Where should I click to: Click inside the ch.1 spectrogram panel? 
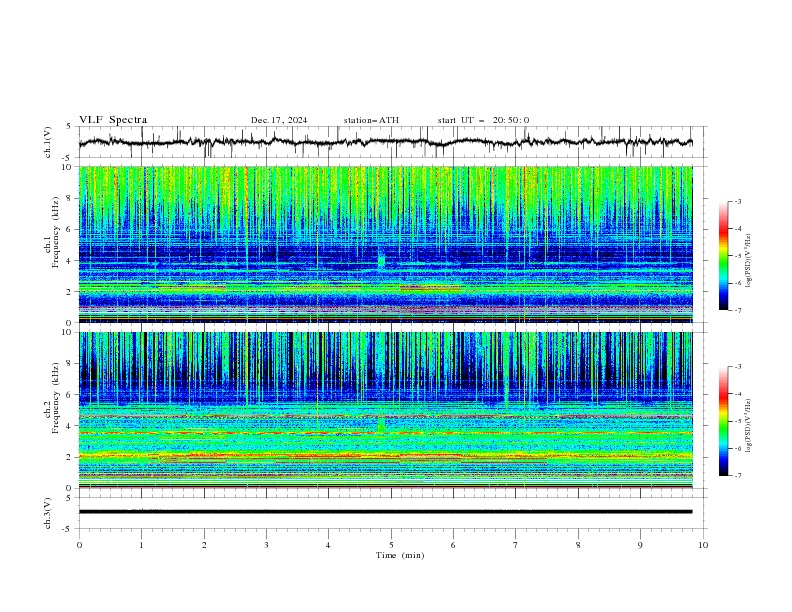click(x=385, y=244)
